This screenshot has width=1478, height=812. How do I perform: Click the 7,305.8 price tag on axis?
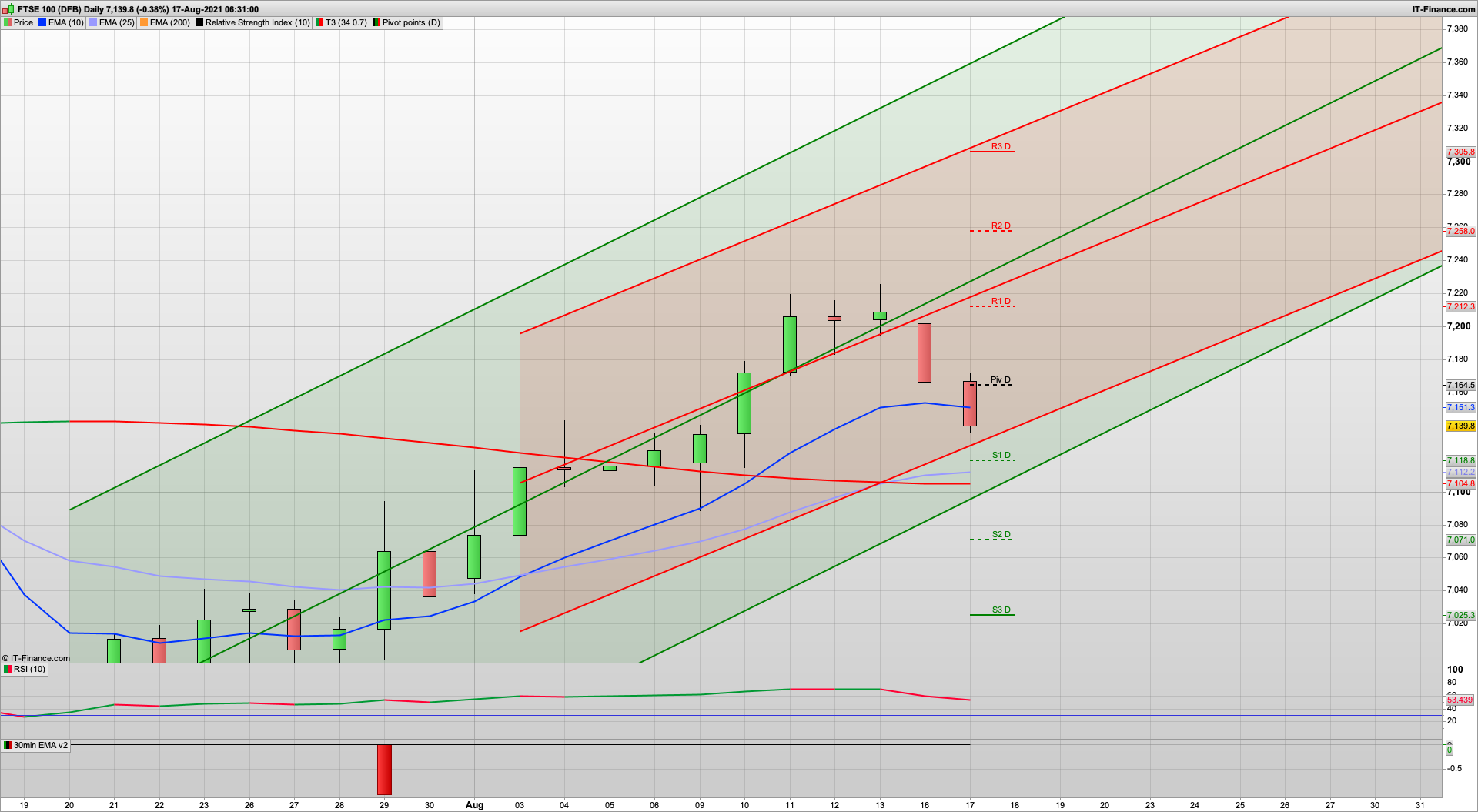pos(1460,152)
